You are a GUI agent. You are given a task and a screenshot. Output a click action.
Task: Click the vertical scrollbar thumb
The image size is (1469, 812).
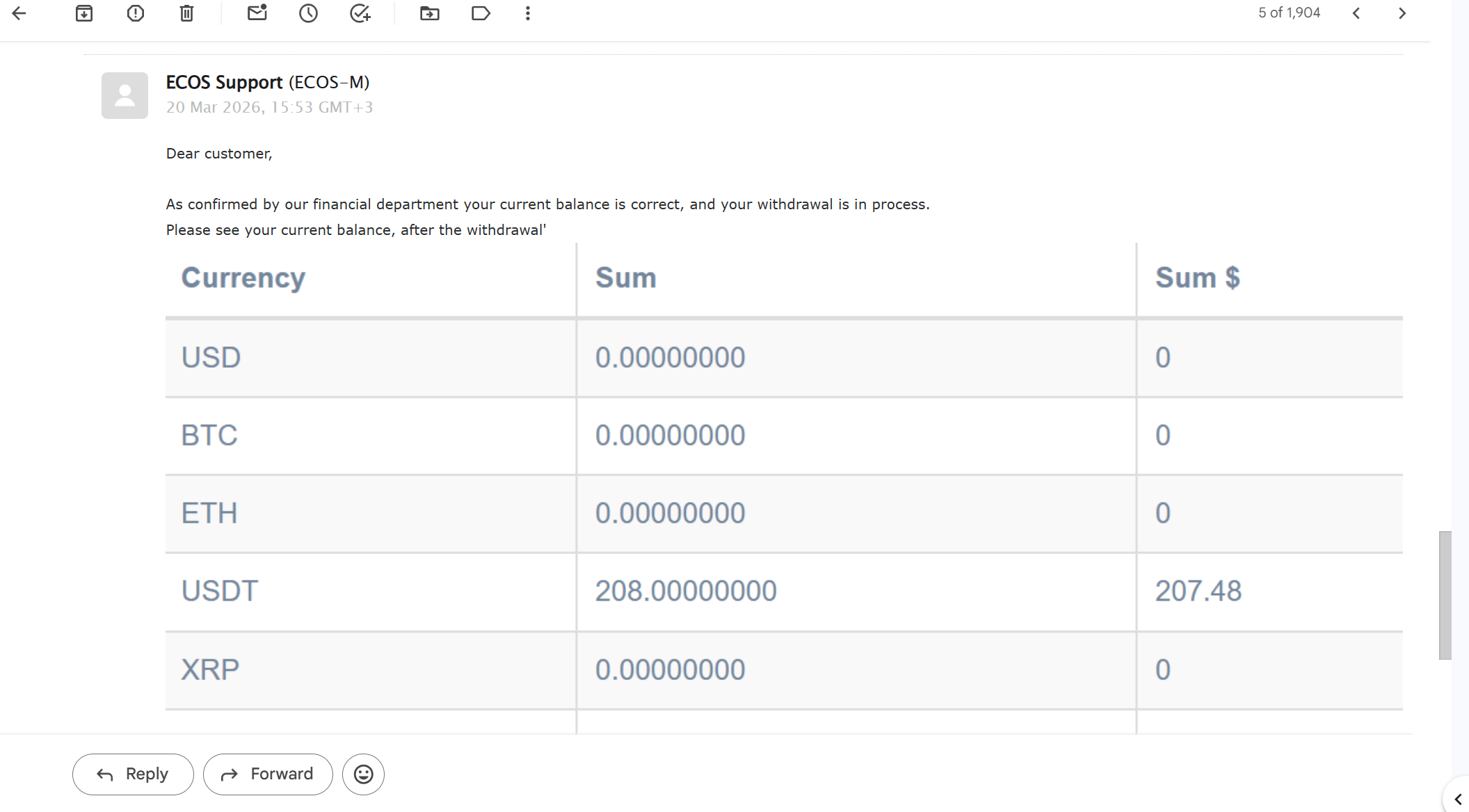(1445, 594)
